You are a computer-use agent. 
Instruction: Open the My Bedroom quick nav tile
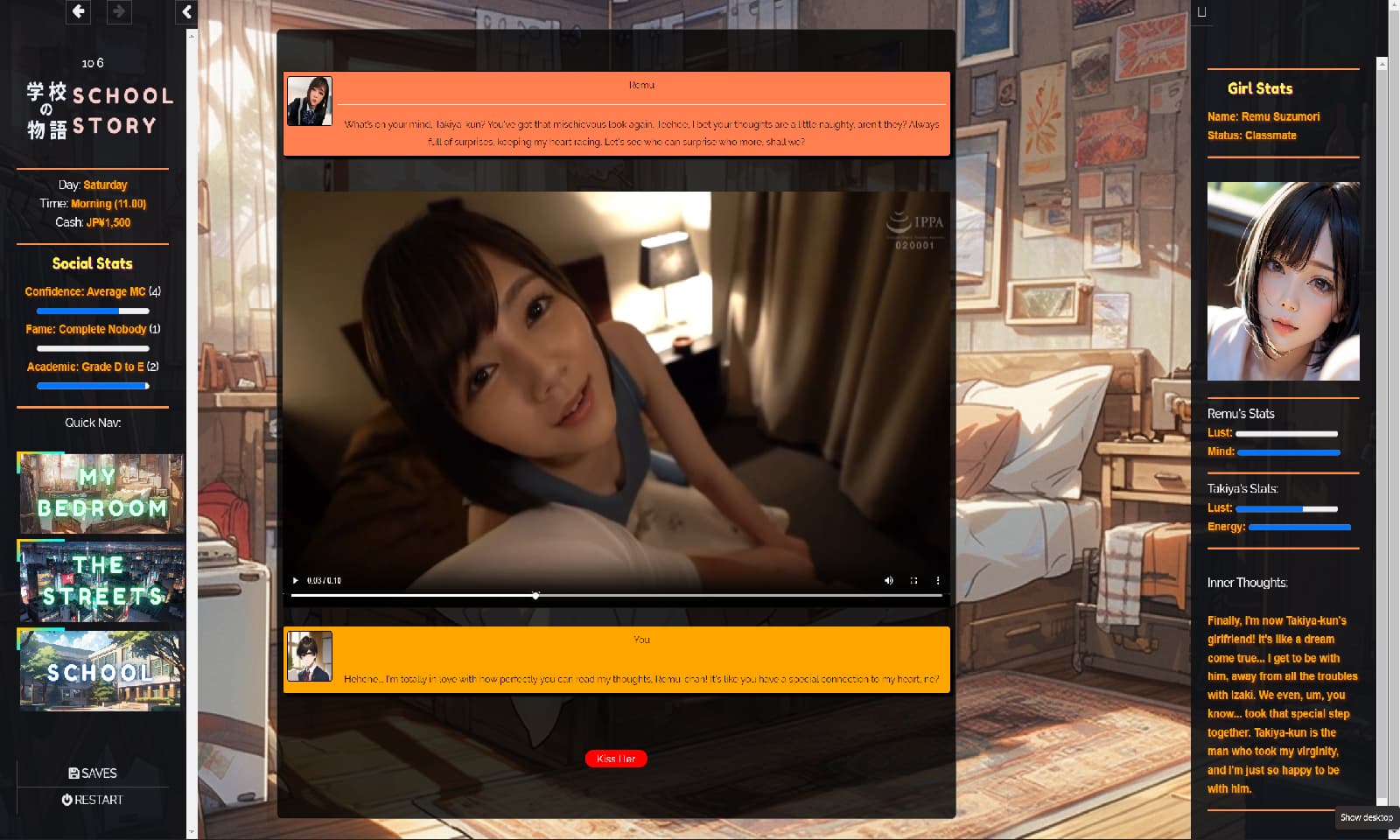coord(101,493)
